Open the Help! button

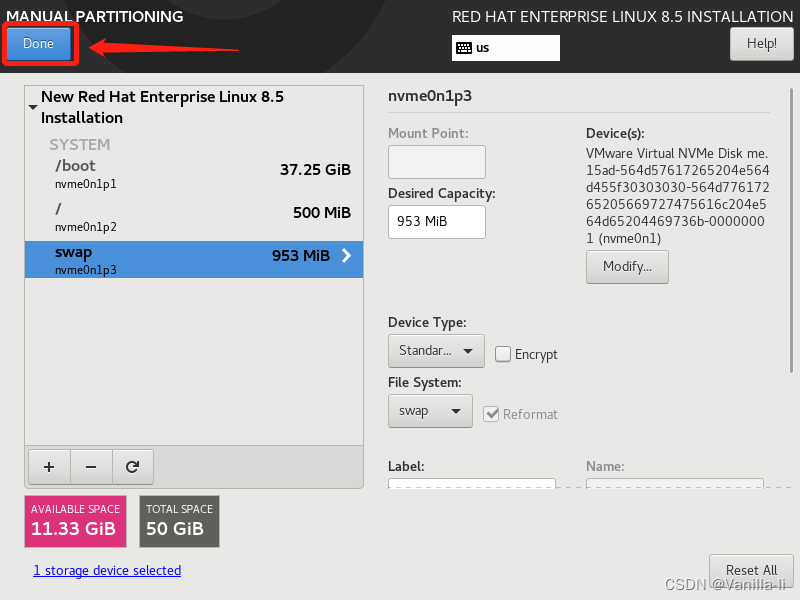pyautogui.click(x=762, y=43)
